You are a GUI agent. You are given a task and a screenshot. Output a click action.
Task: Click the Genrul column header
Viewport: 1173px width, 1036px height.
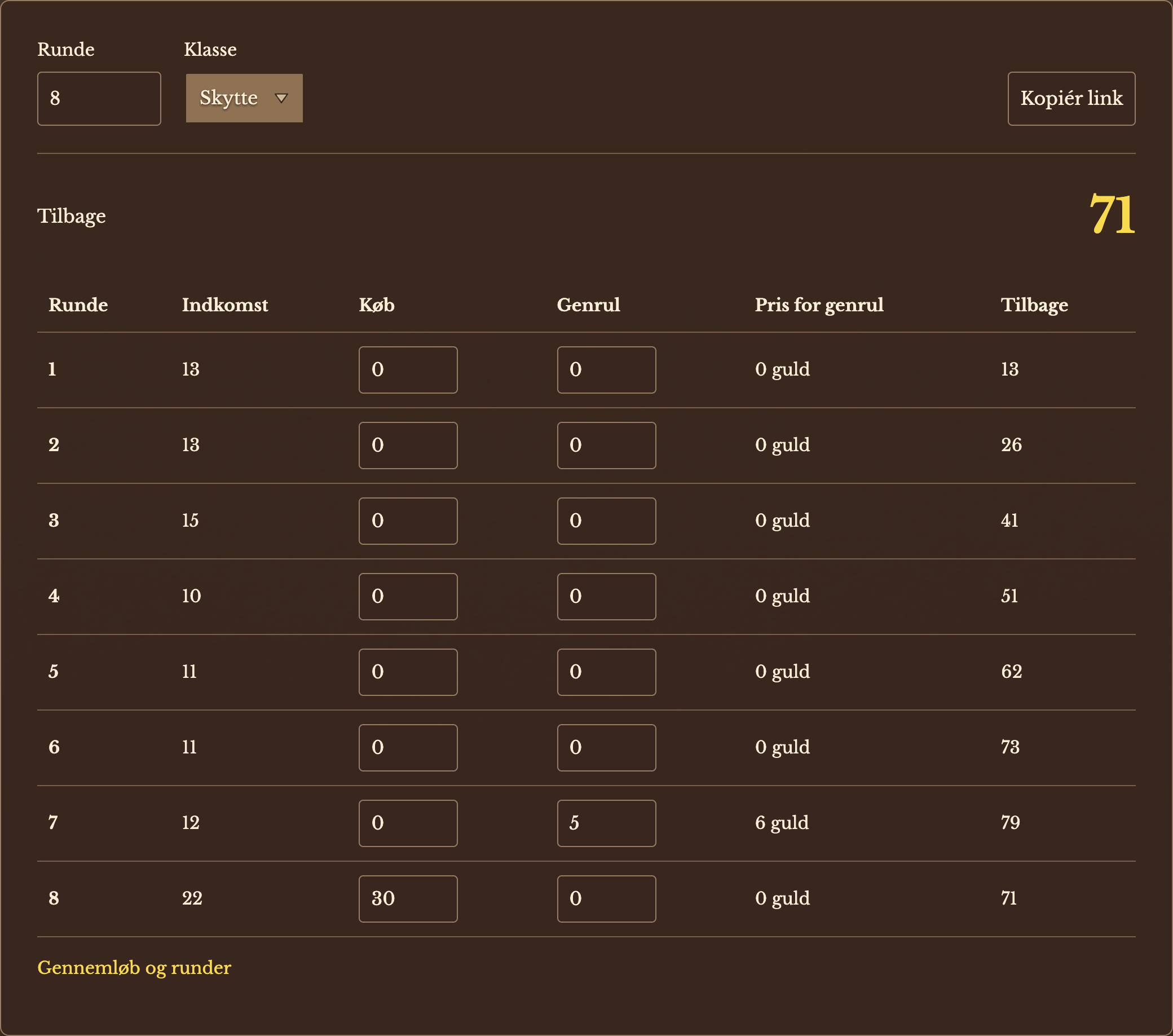(x=588, y=305)
